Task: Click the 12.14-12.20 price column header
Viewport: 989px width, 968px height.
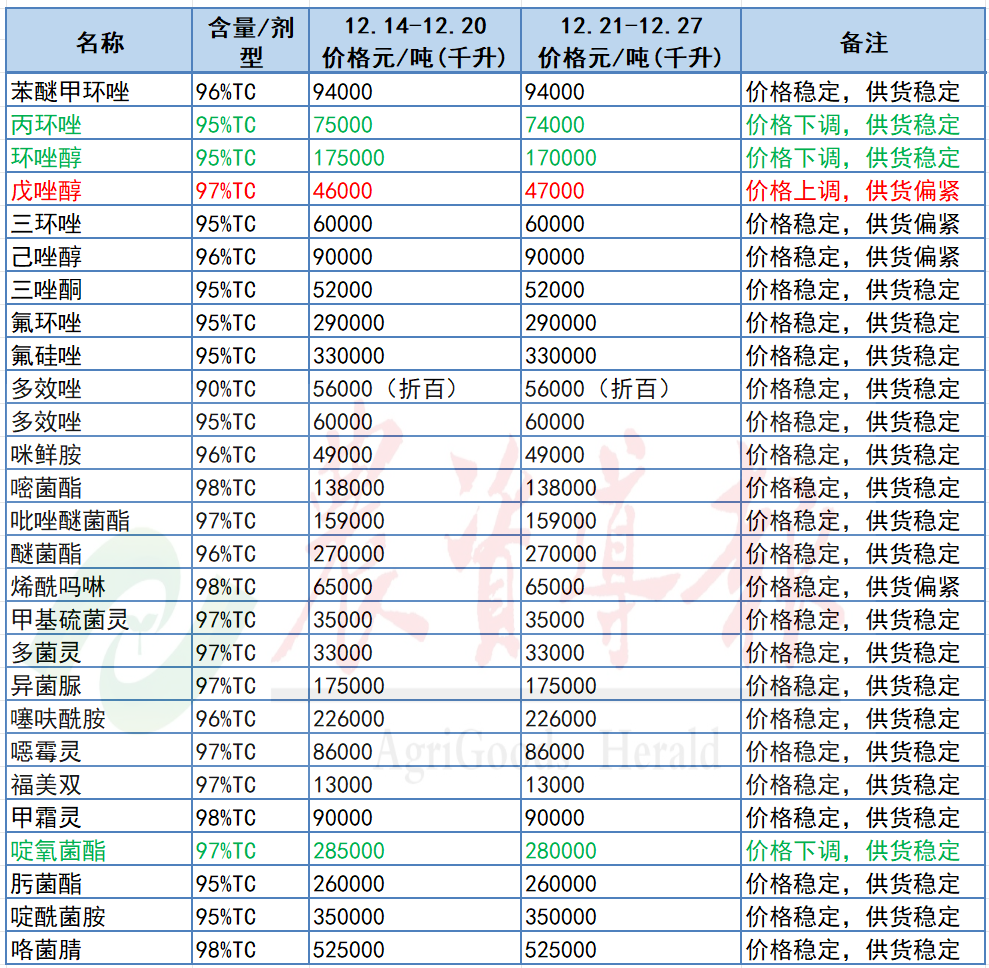Action: point(414,42)
